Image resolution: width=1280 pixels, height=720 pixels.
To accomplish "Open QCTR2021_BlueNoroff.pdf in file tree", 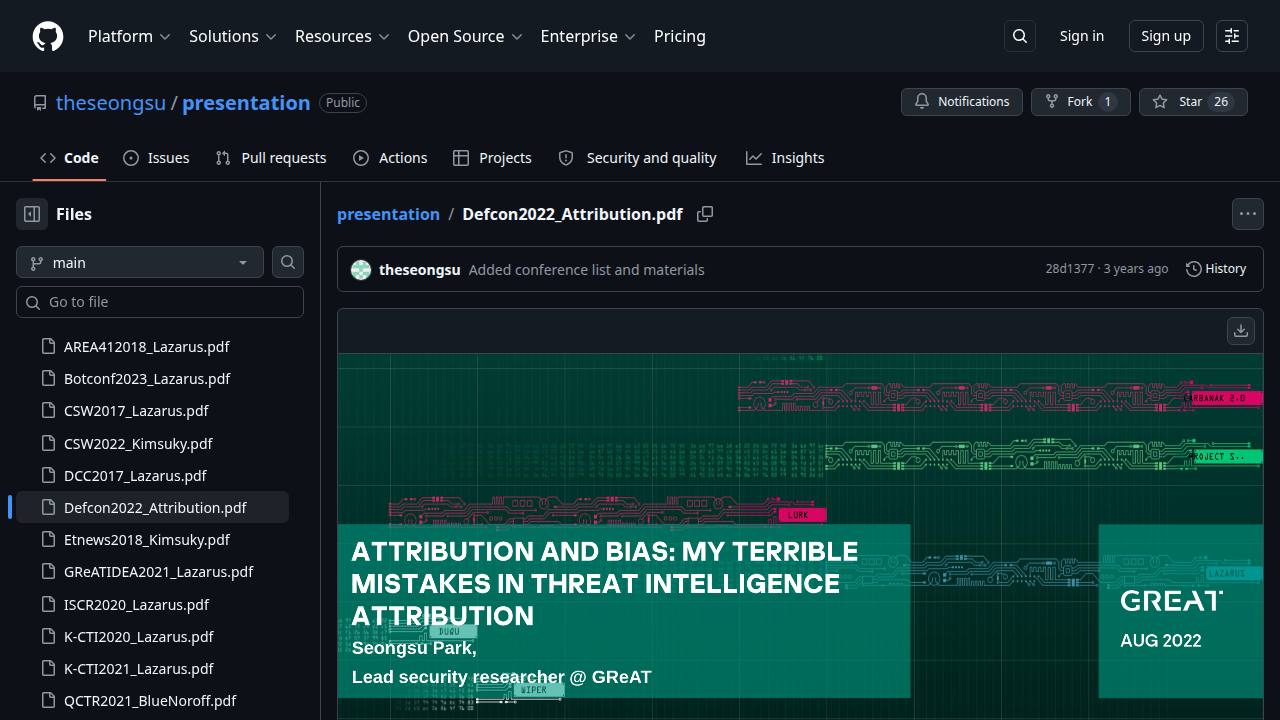I will point(150,700).
